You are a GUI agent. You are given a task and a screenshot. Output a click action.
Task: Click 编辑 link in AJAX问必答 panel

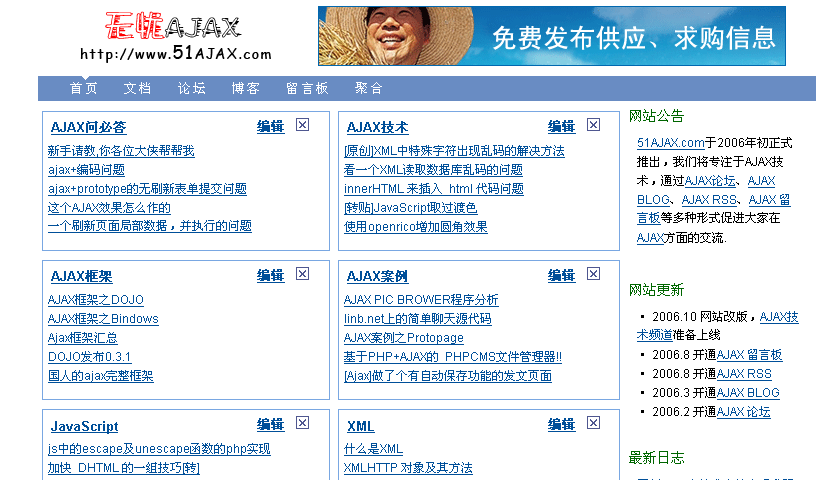[x=270, y=127]
